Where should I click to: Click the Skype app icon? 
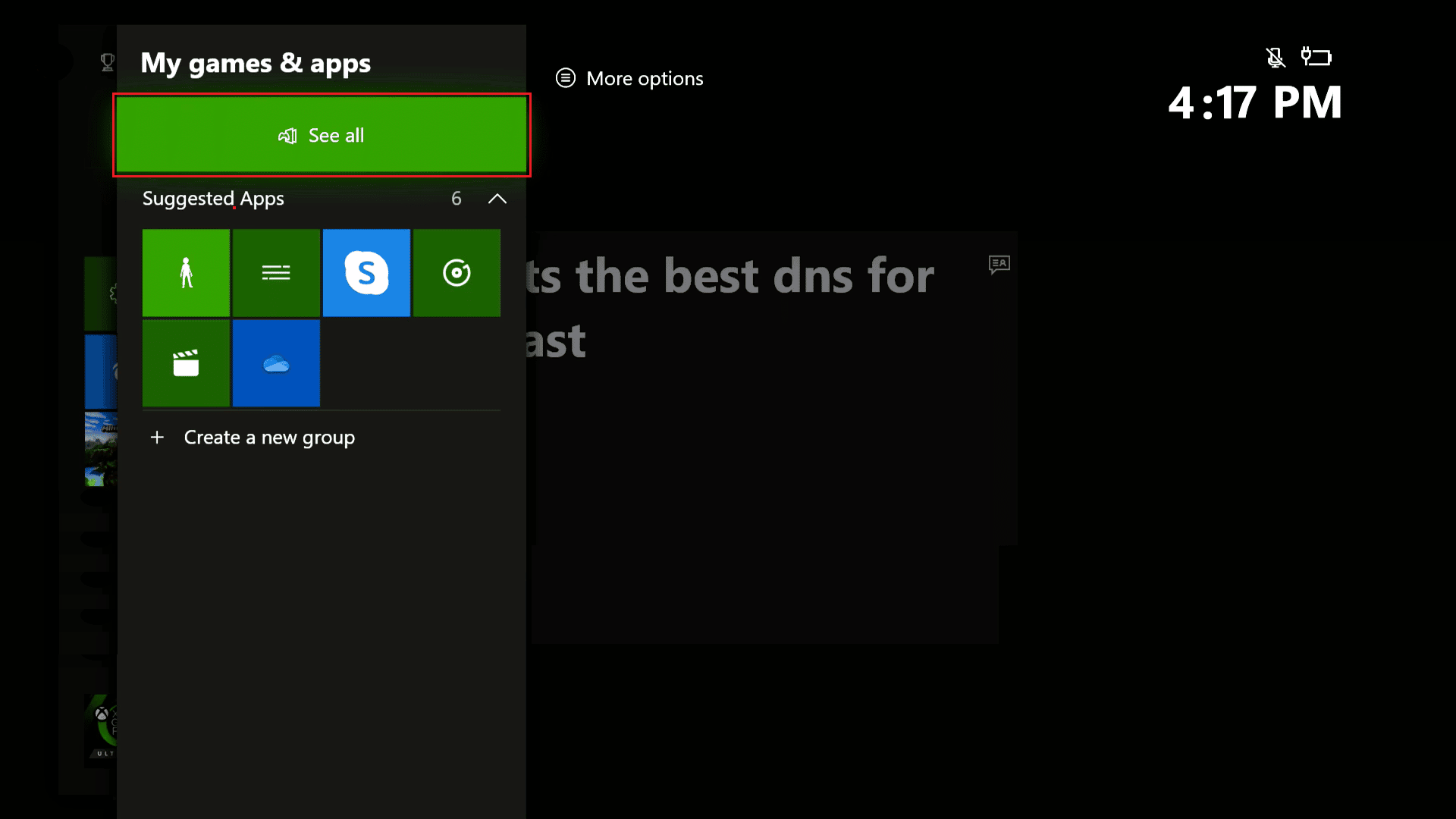pyautogui.click(x=366, y=272)
